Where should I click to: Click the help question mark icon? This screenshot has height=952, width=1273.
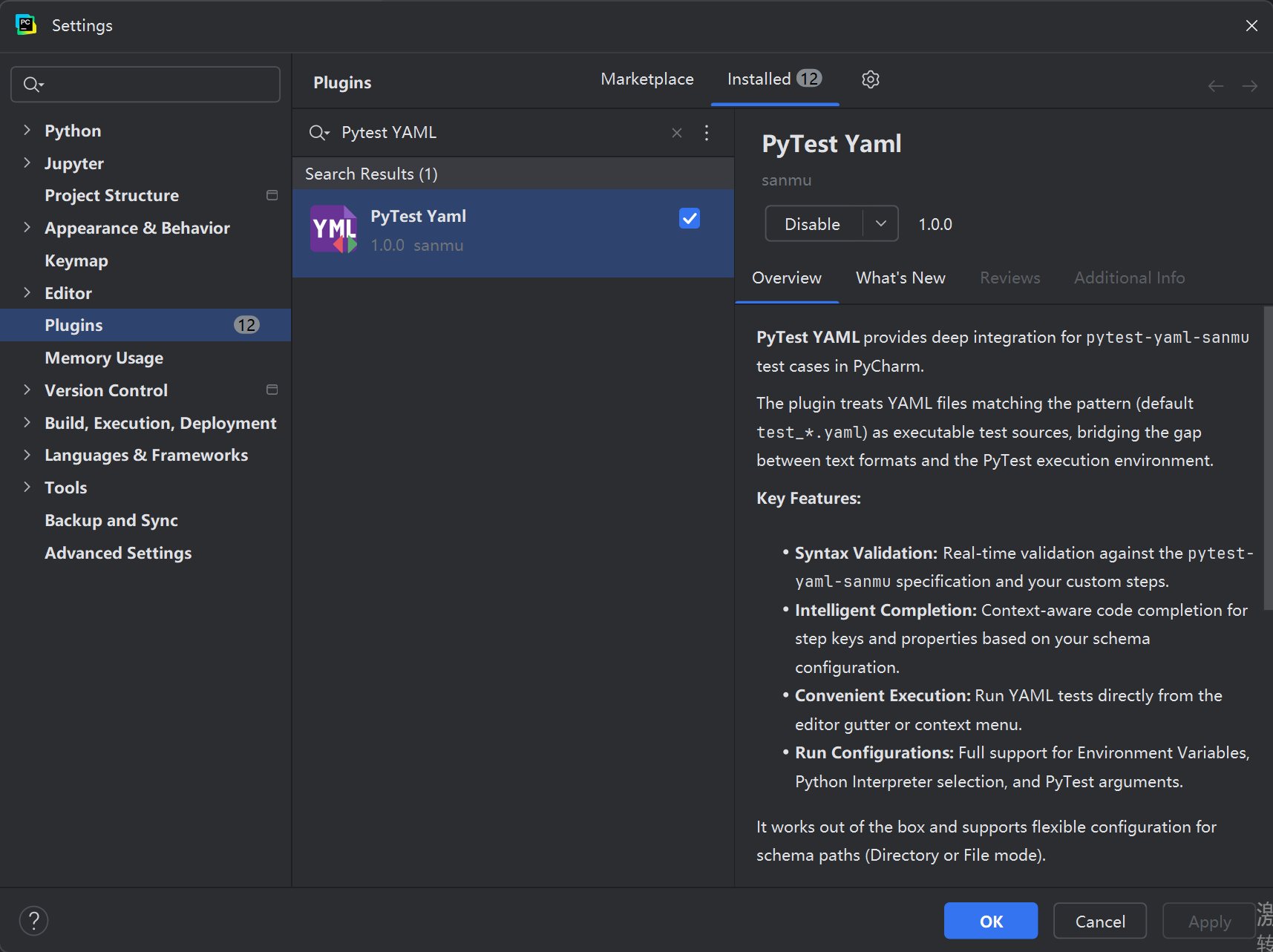[33, 921]
